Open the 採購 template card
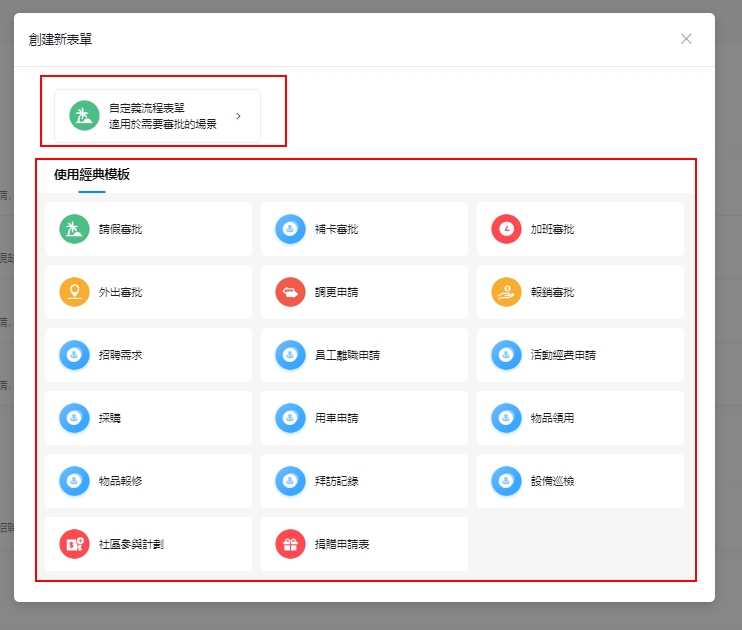Viewport: 742px width, 630px height. 148,418
